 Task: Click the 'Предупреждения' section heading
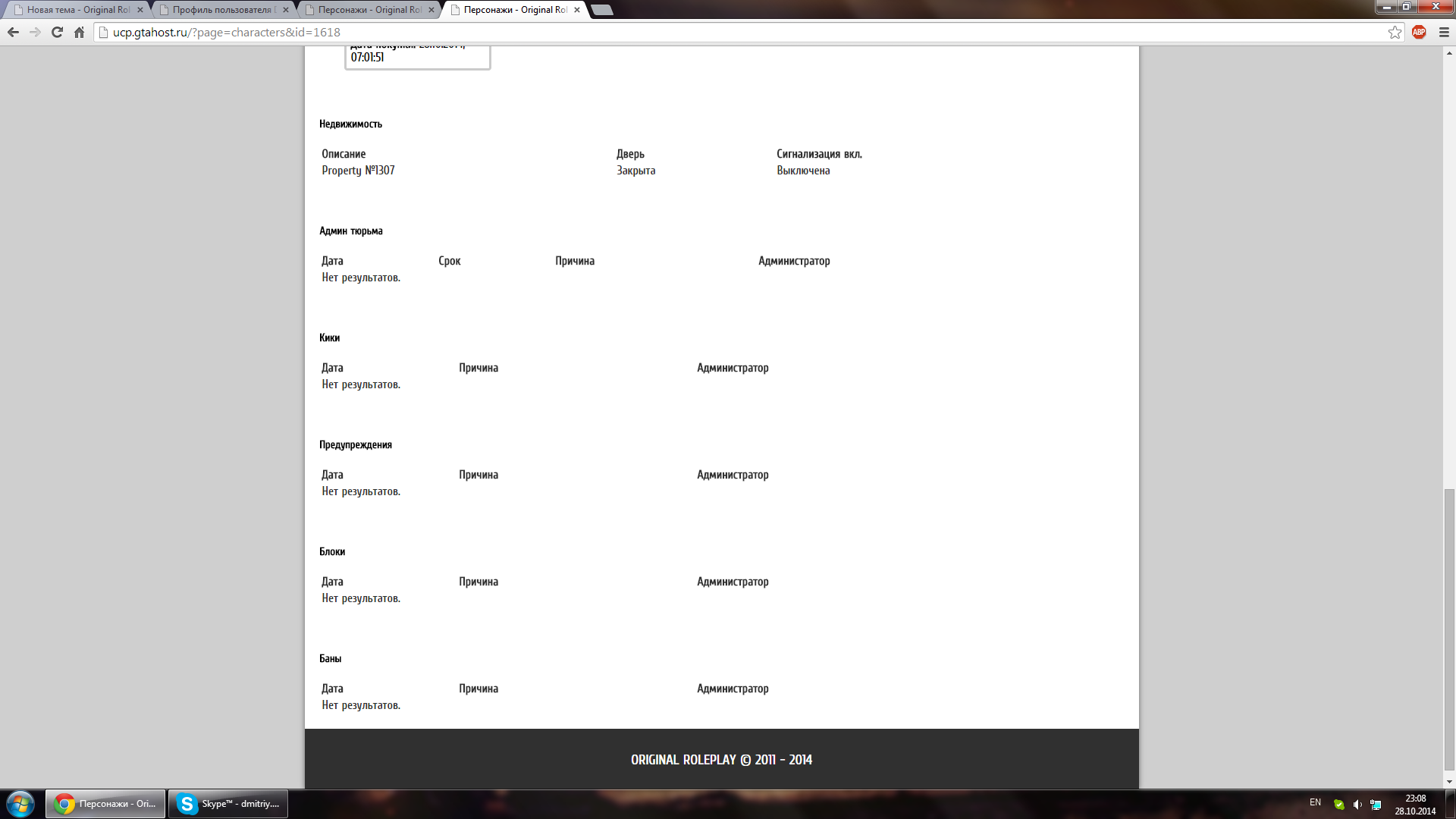pyautogui.click(x=356, y=444)
